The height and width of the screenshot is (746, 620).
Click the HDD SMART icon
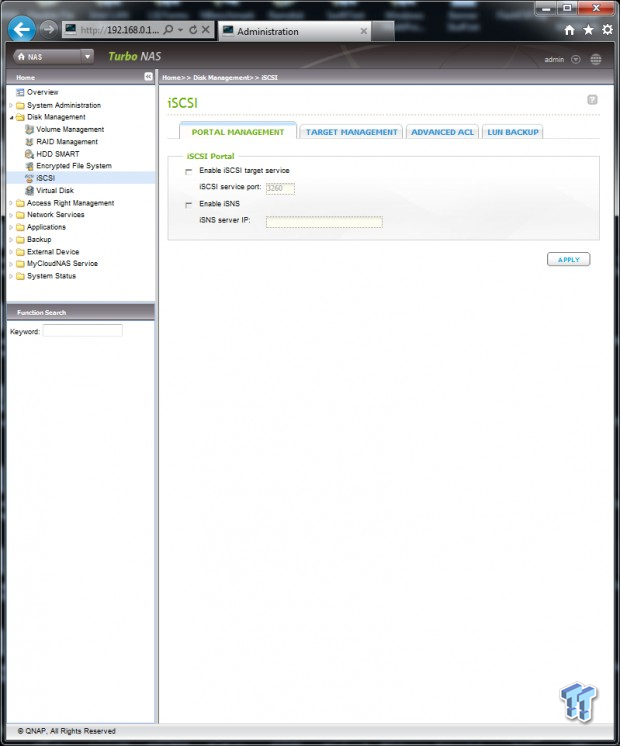(30, 154)
